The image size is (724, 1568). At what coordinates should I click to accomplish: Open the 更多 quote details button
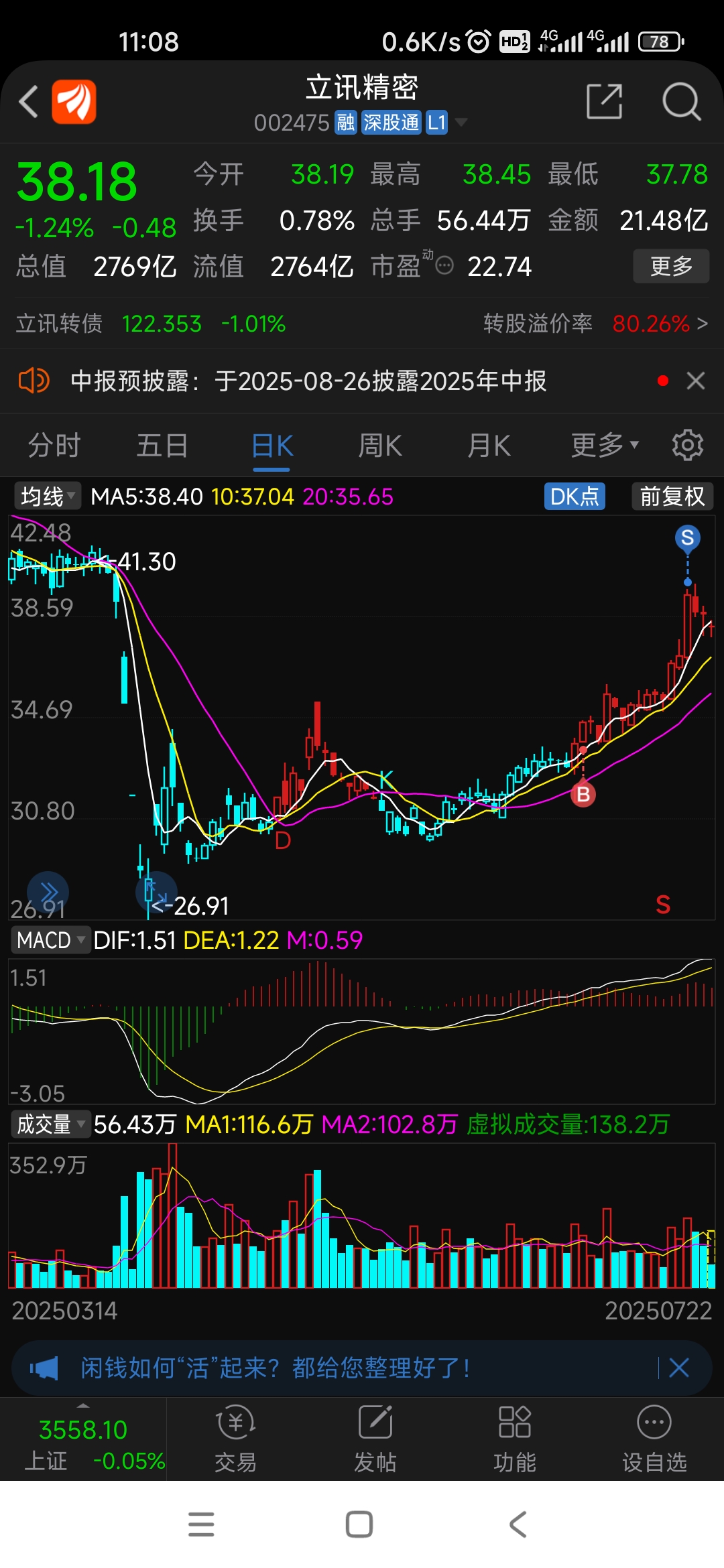pos(671,266)
